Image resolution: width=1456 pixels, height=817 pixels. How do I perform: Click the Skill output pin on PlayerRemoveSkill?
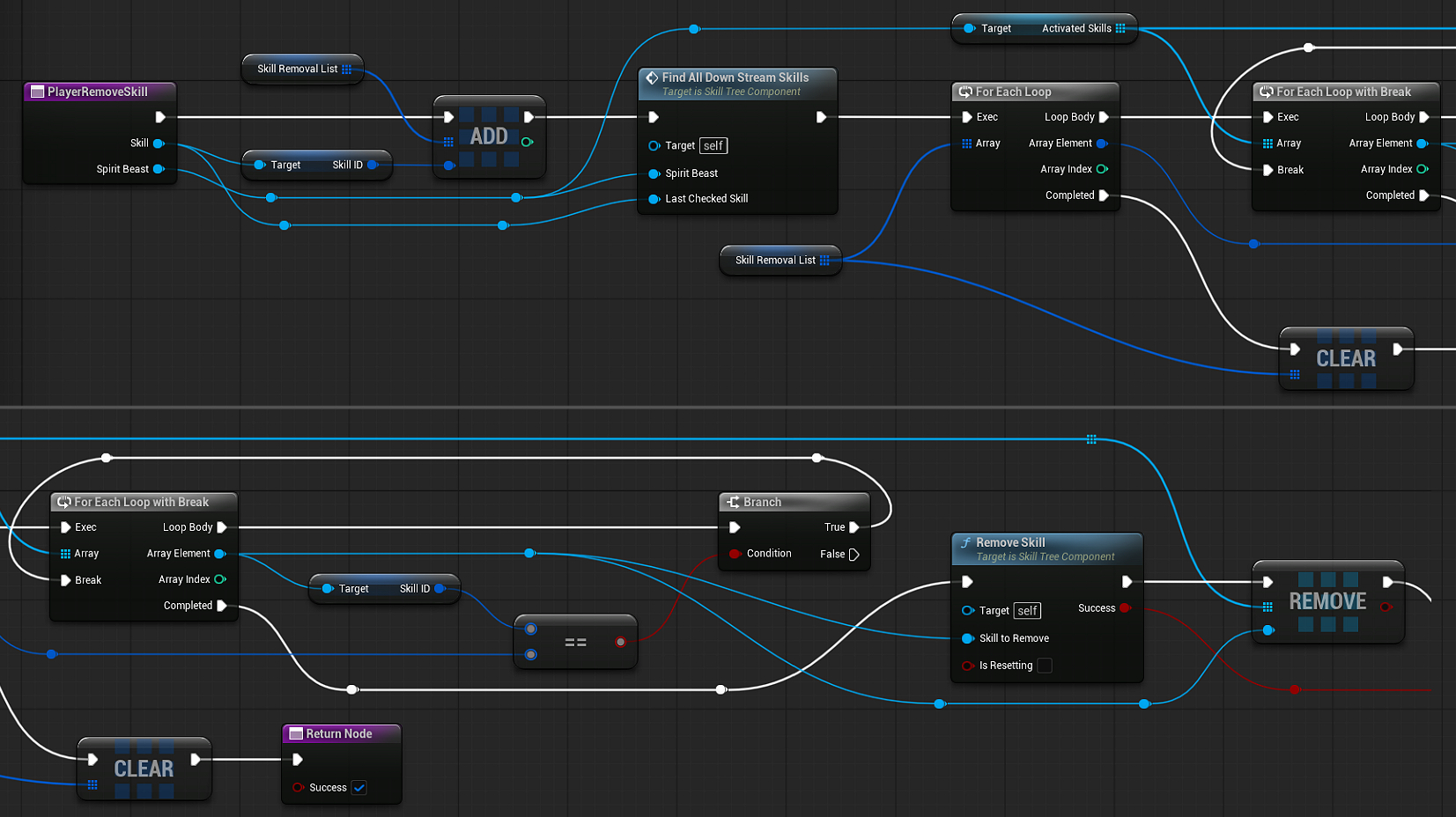159,143
